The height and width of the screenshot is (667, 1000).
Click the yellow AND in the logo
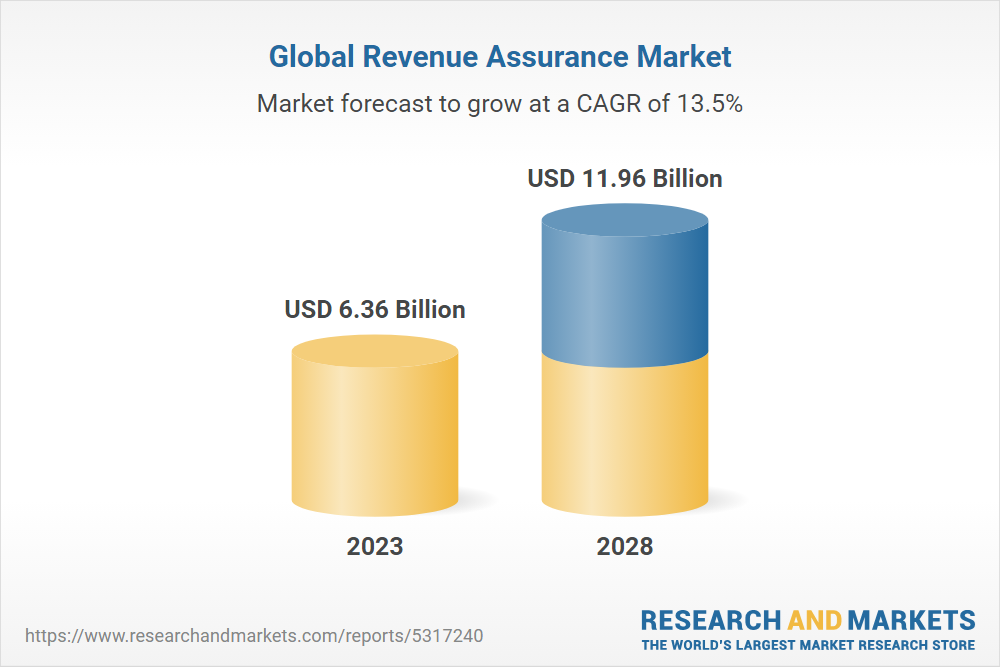(x=815, y=619)
